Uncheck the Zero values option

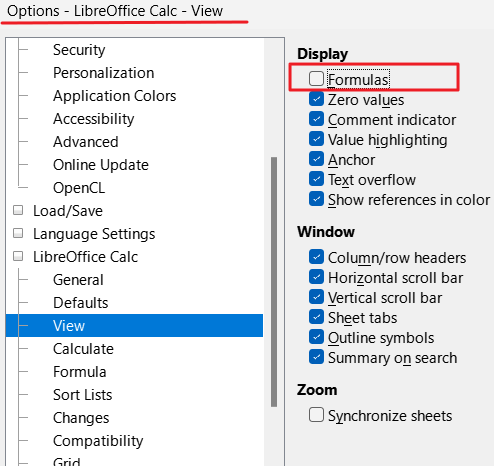316,99
